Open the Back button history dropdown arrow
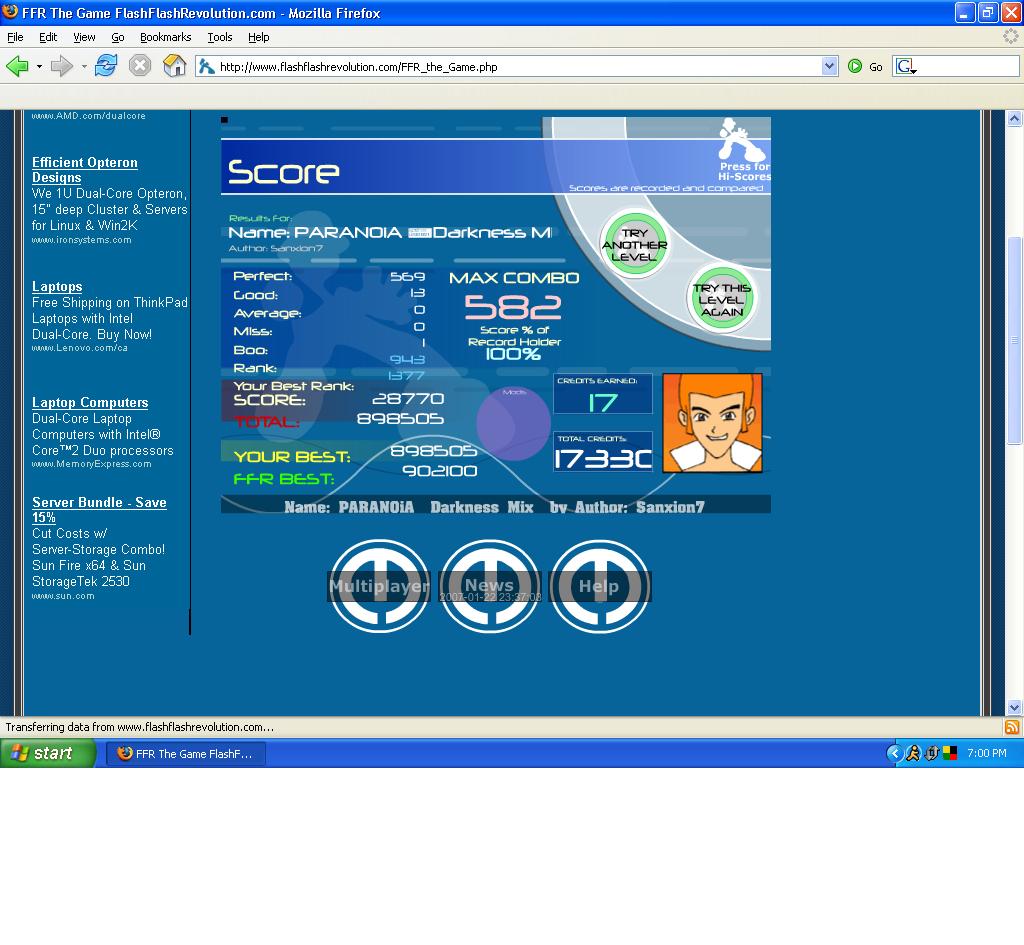 coord(39,67)
